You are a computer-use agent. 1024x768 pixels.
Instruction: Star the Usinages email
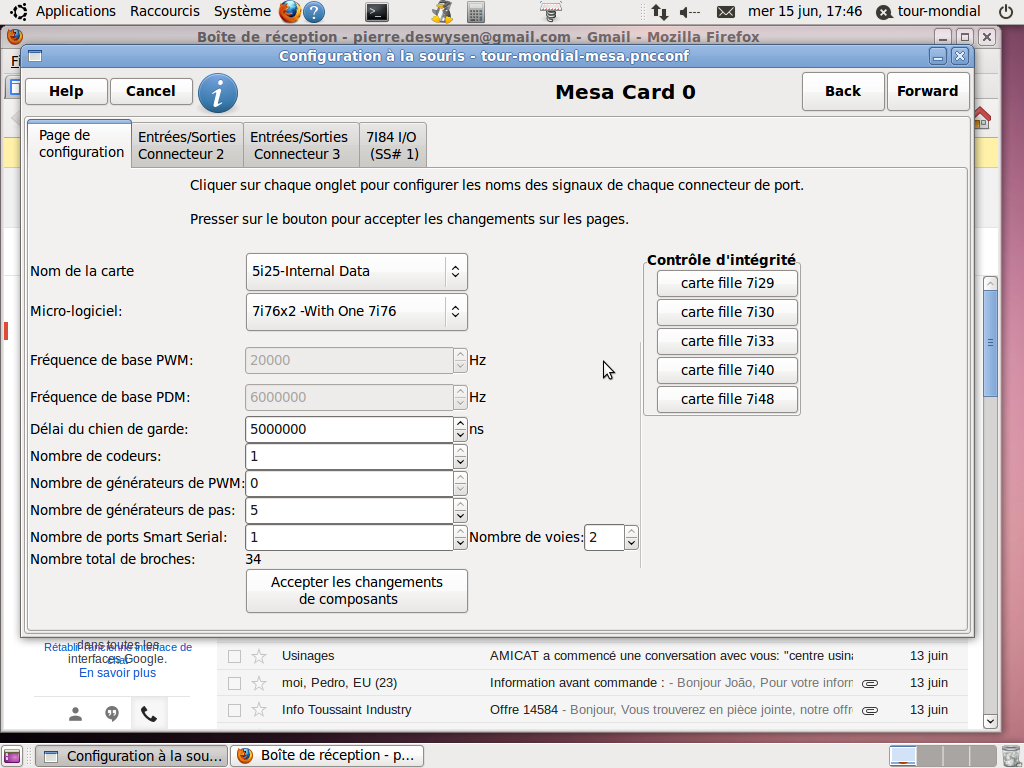259,656
